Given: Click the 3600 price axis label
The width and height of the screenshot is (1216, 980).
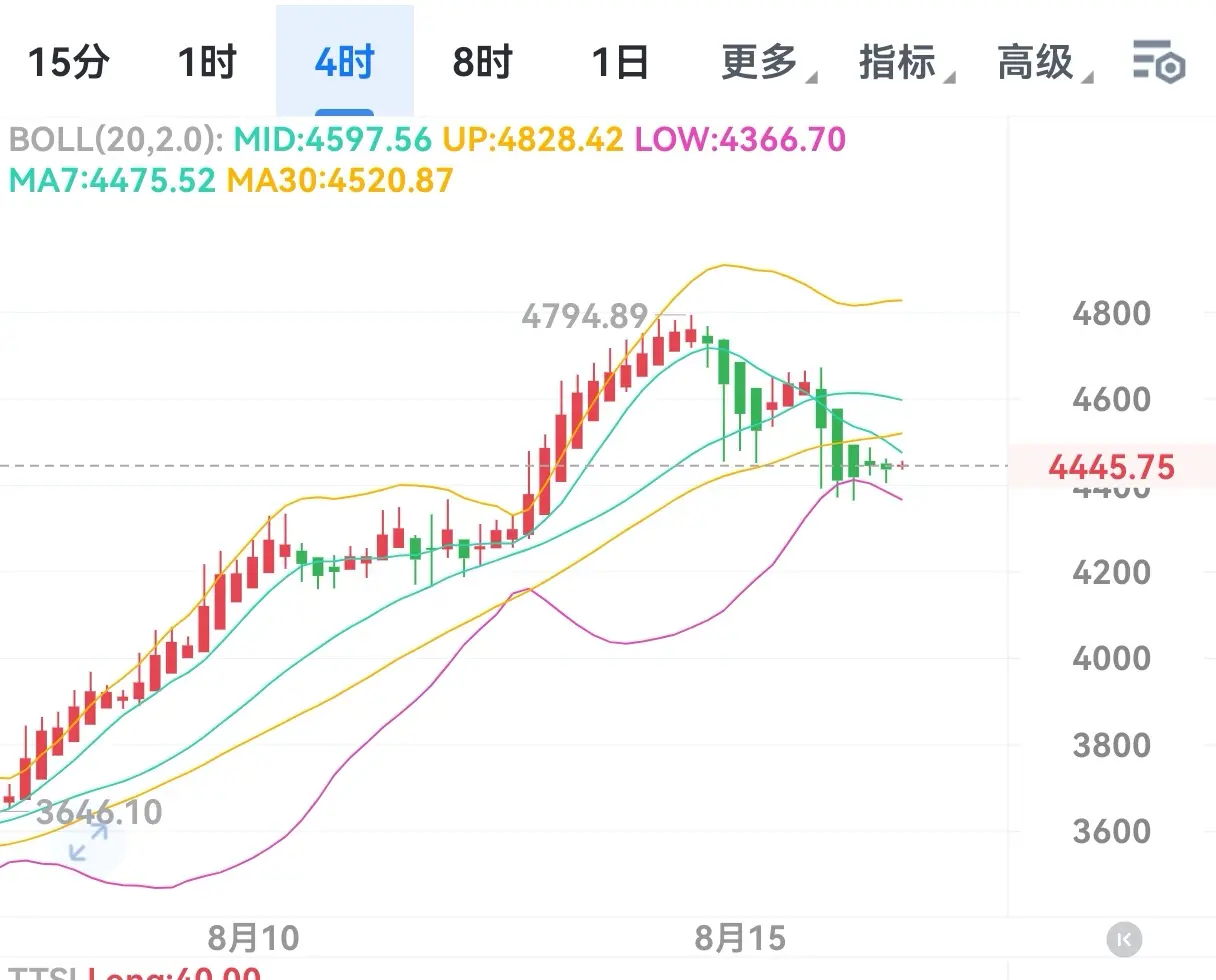Looking at the screenshot, I should click(x=1111, y=831).
